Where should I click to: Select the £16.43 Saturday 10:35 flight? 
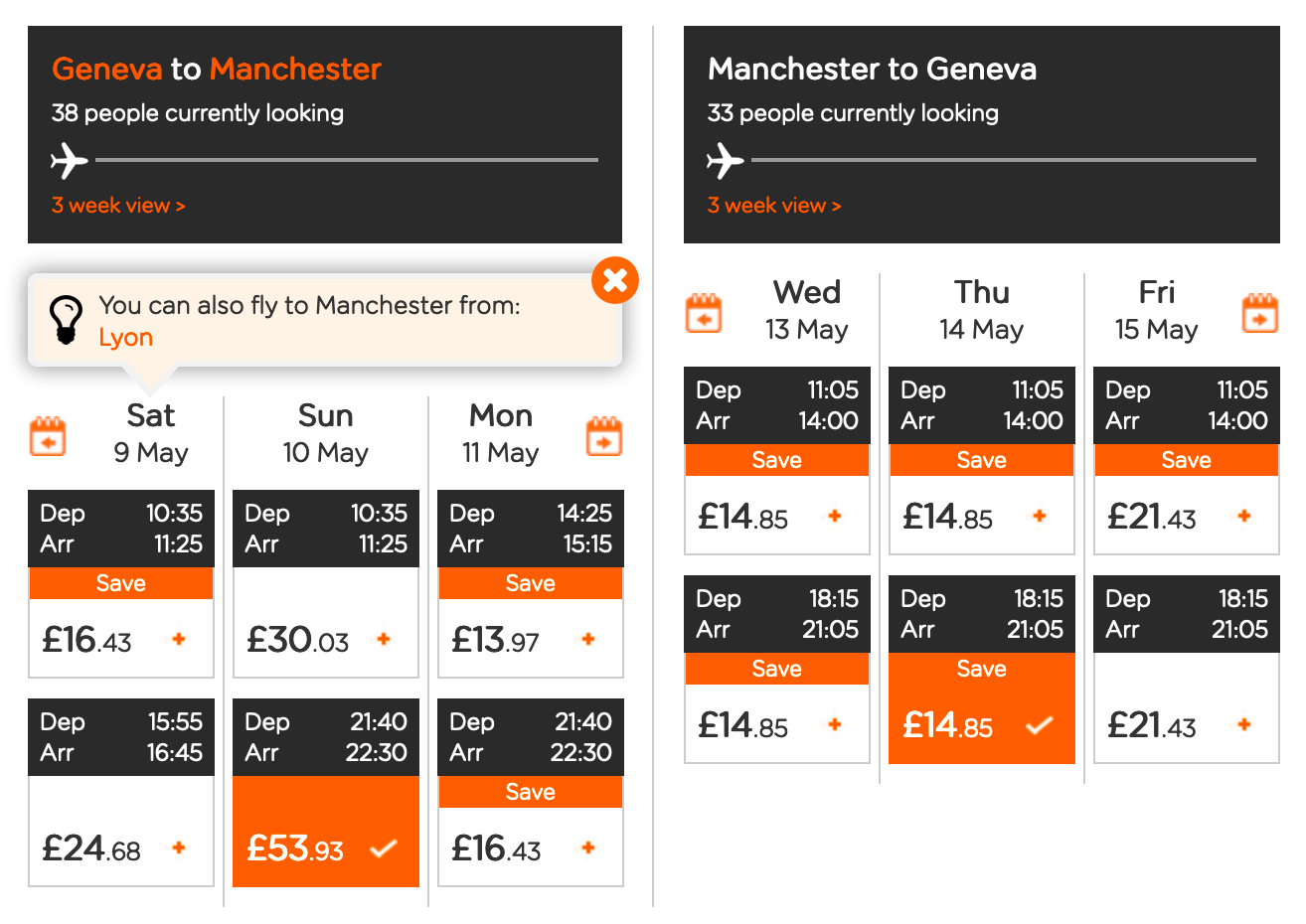[121, 639]
